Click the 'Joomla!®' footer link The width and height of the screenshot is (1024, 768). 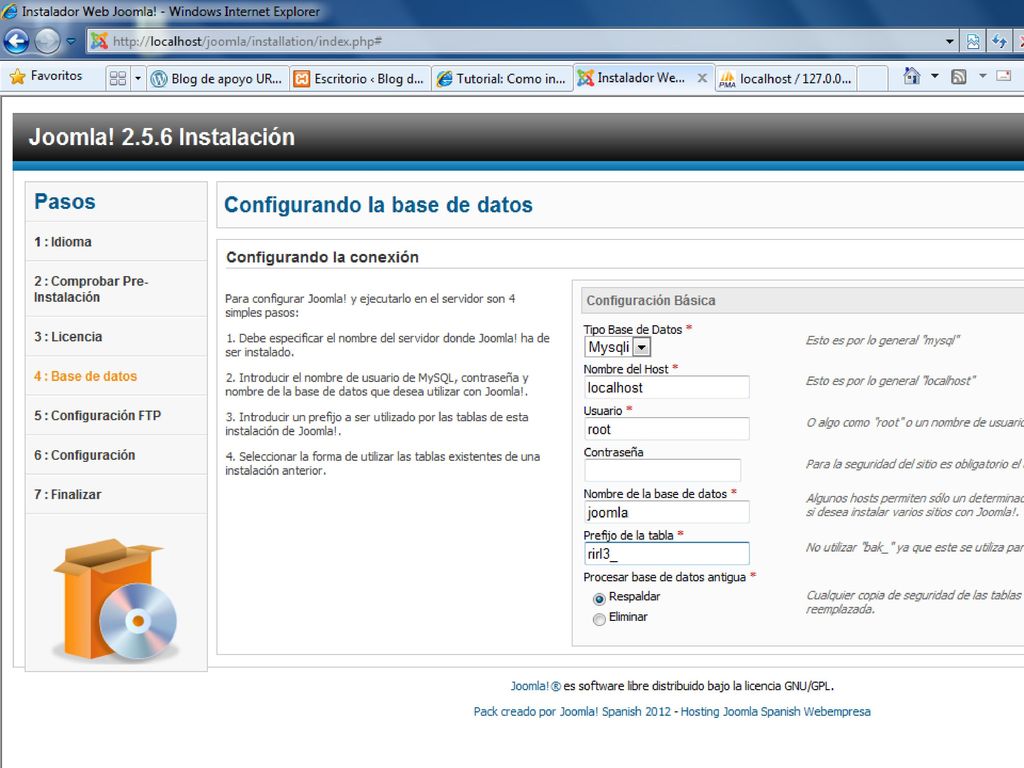click(x=536, y=686)
